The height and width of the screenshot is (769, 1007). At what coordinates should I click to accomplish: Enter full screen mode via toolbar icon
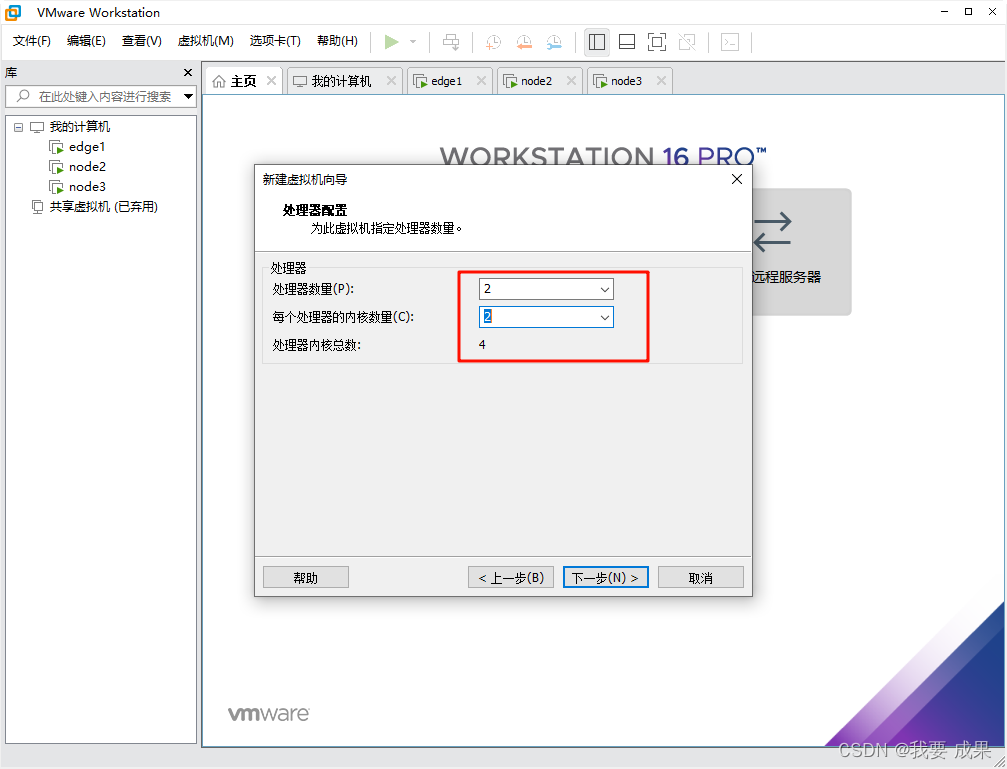point(657,42)
